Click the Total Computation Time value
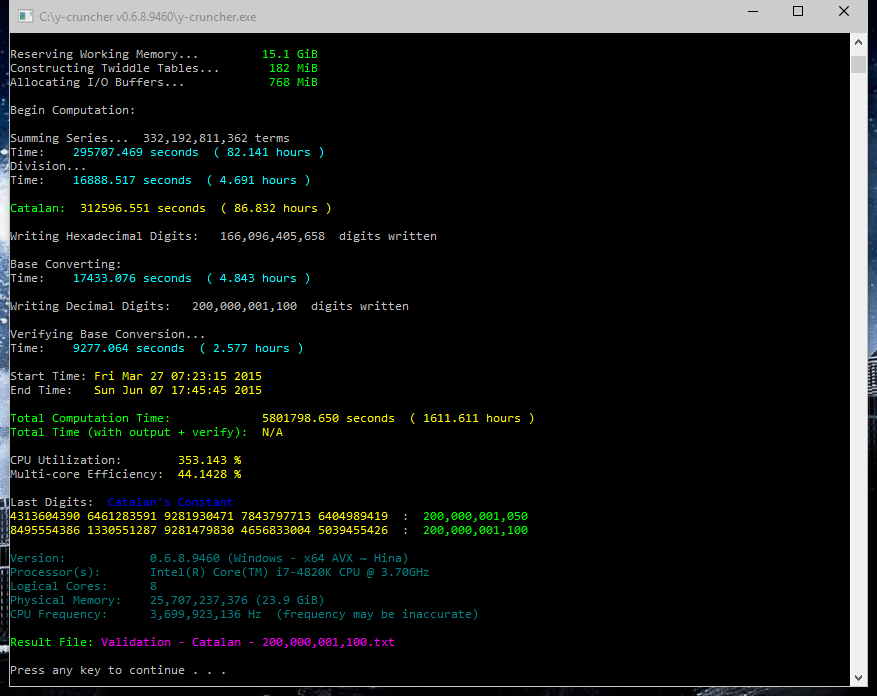The image size is (877, 696). [397, 418]
